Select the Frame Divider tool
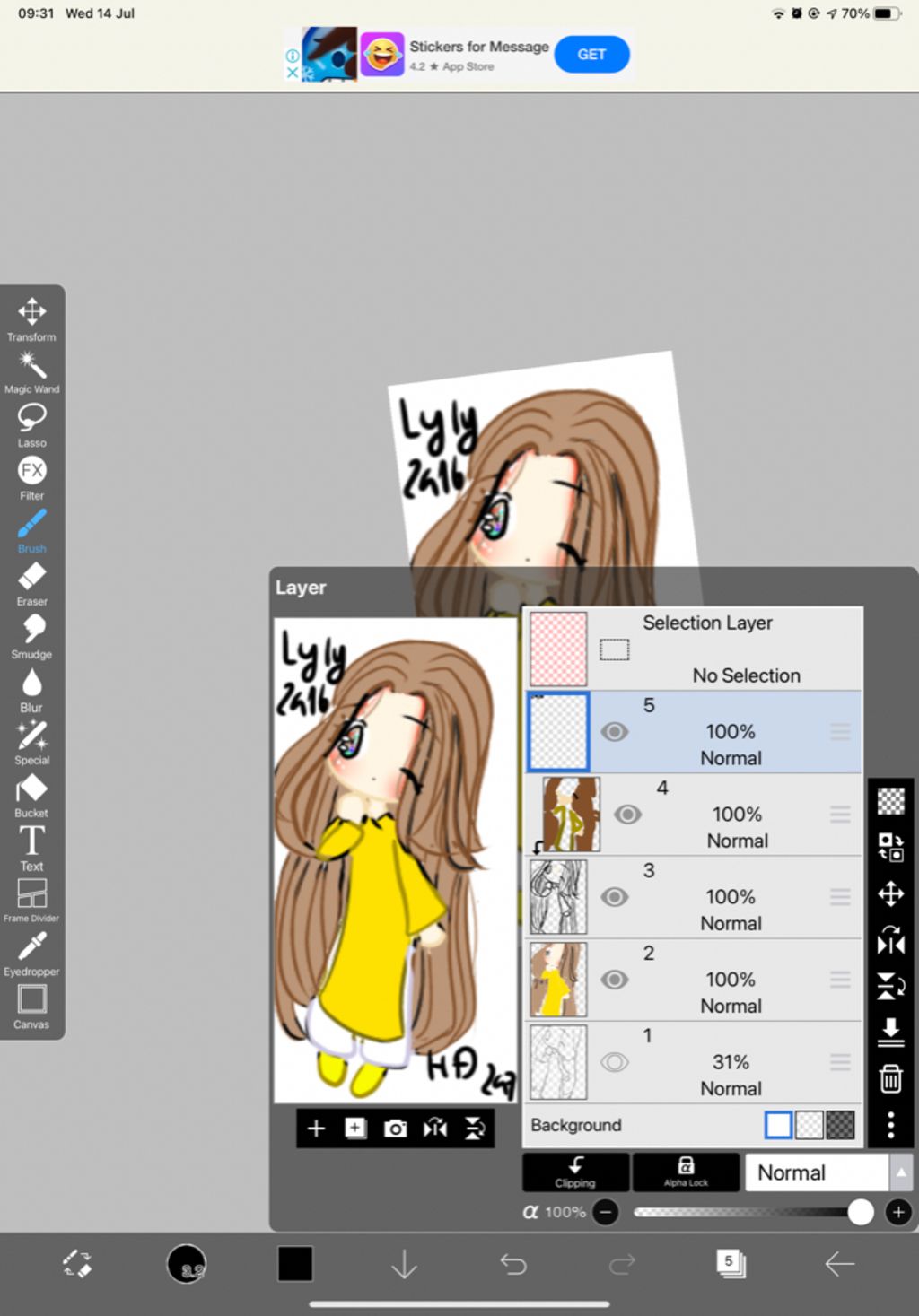Image resolution: width=919 pixels, height=1316 pixels. (31, 900)
